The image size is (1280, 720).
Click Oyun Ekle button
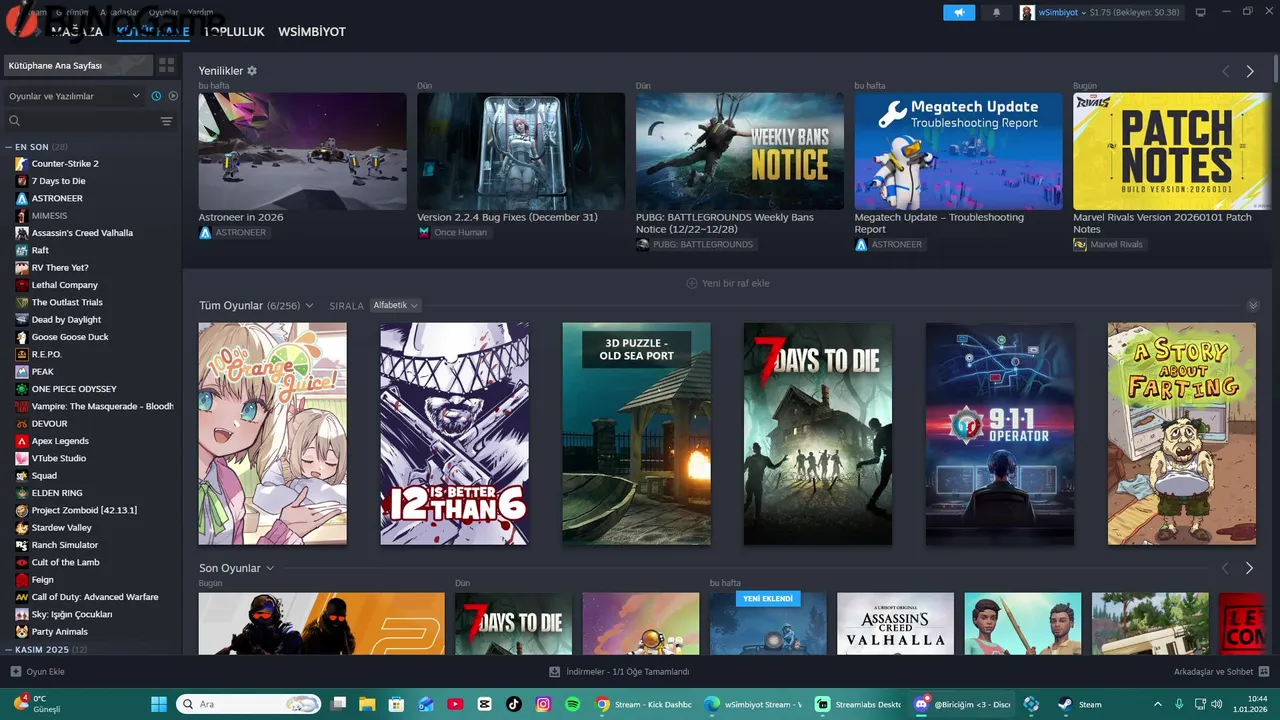pos(37,672)
